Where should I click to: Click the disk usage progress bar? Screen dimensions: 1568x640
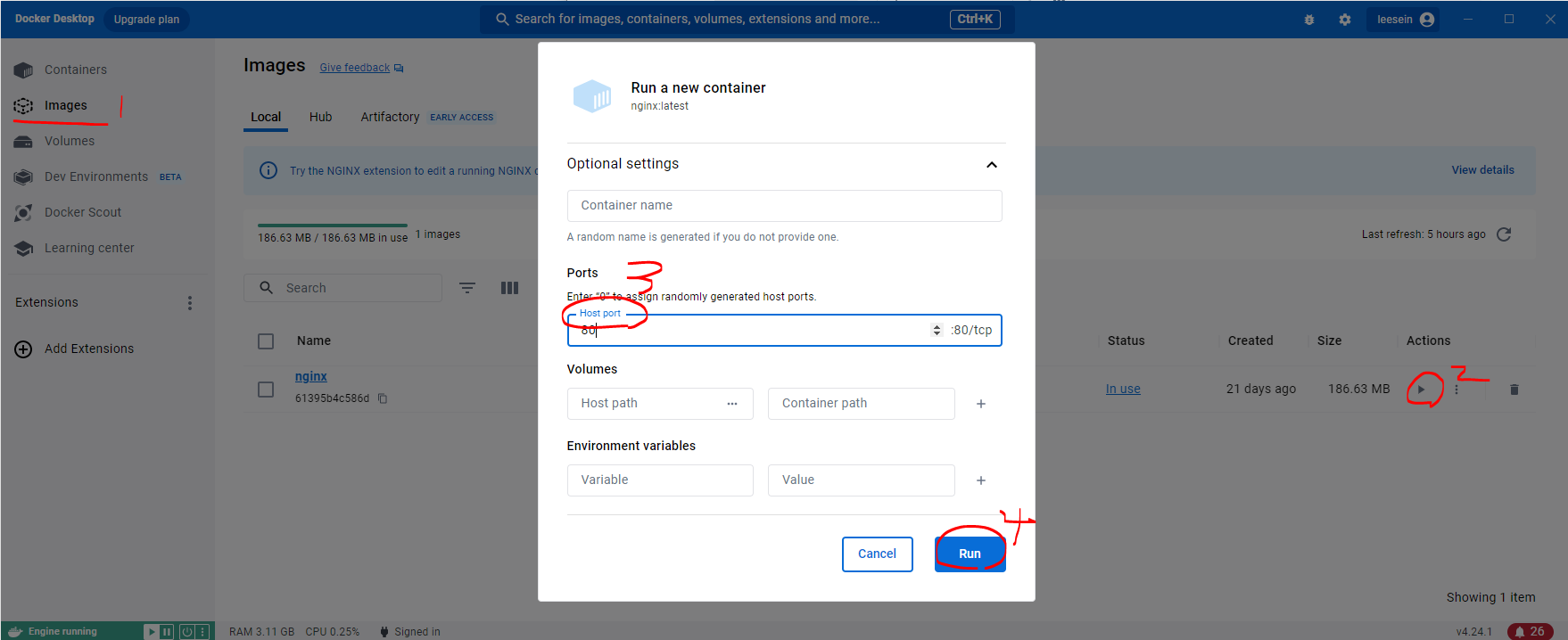coord(333,226)
